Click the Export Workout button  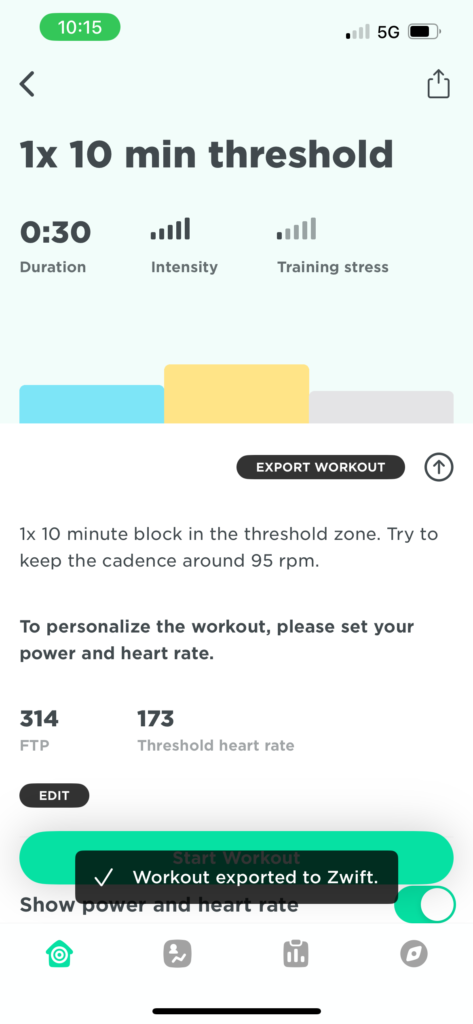point(320,467)
